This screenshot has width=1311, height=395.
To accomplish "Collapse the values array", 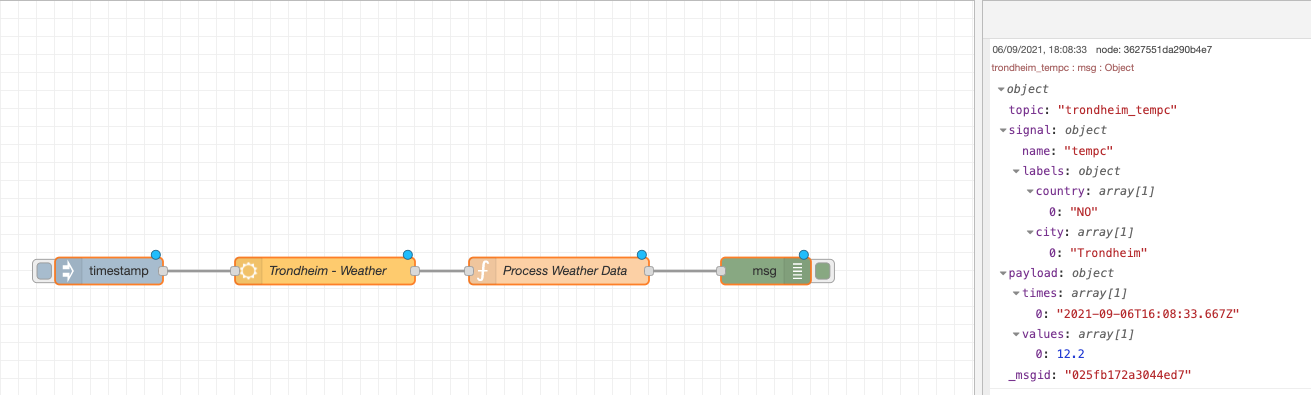I will (x=1016, y=334).
